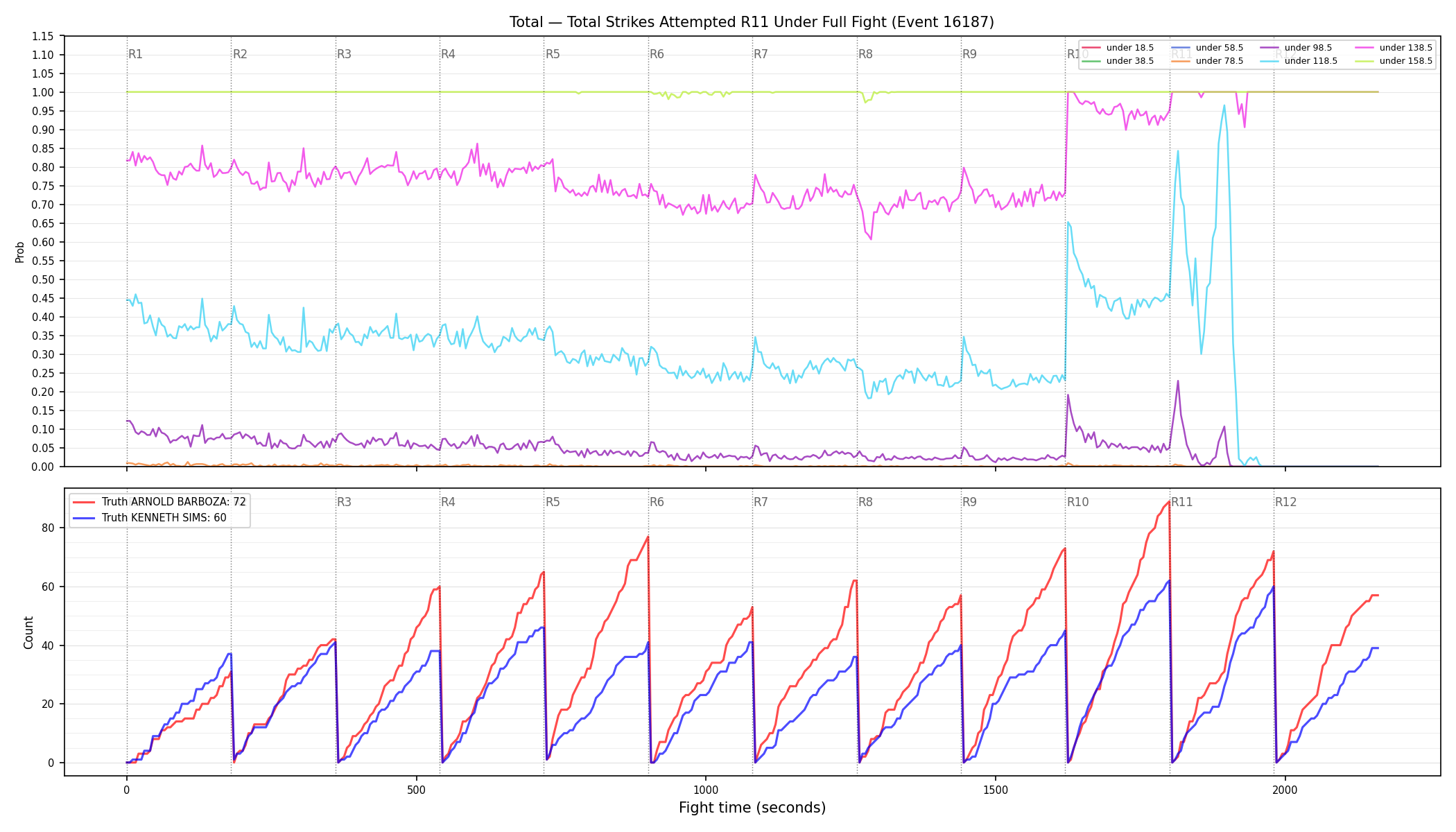
Task: Click the R3 round marker in the top chart
Action: point(344,54)
